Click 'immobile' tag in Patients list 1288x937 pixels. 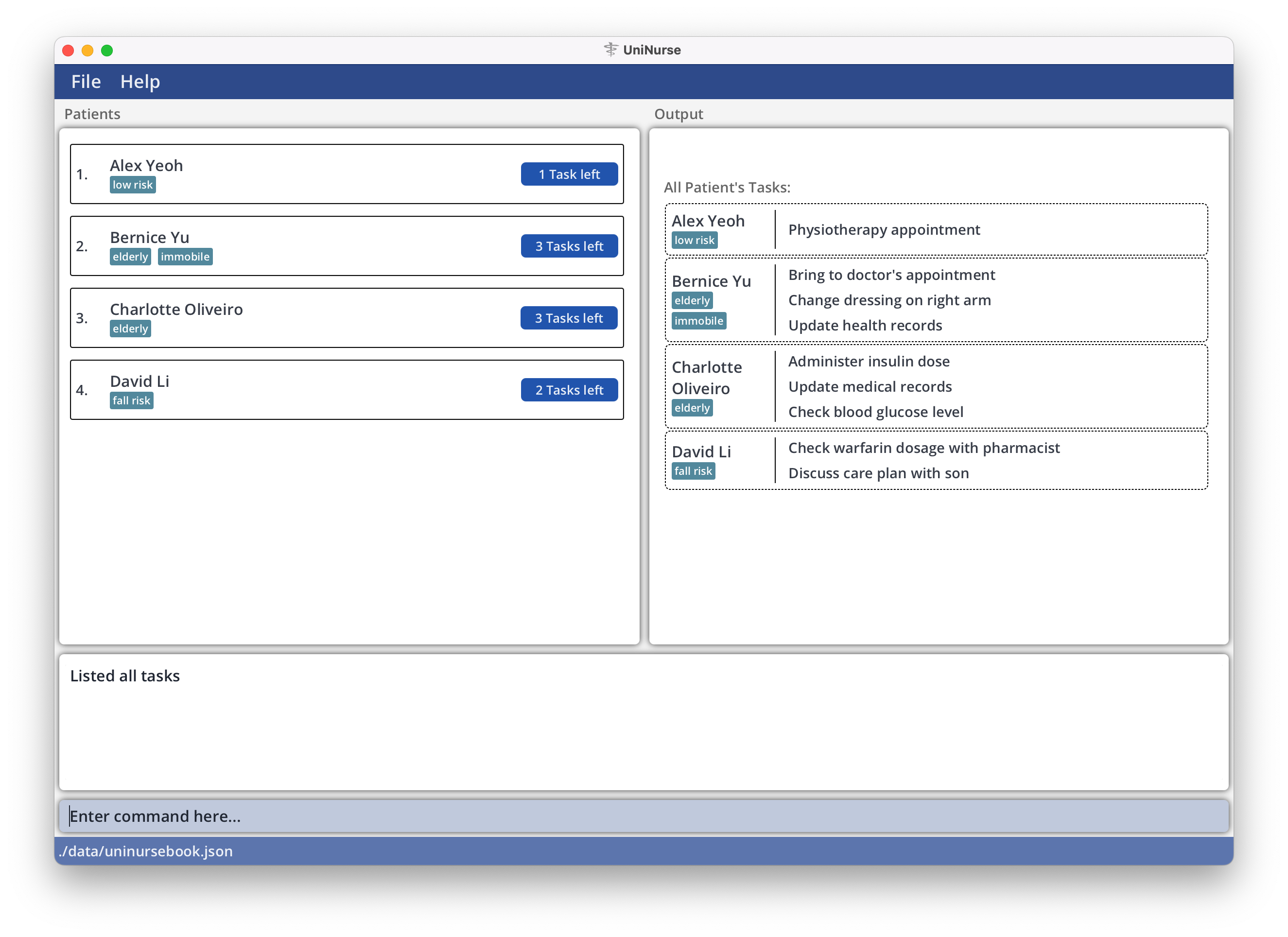(x=185, y=257)
